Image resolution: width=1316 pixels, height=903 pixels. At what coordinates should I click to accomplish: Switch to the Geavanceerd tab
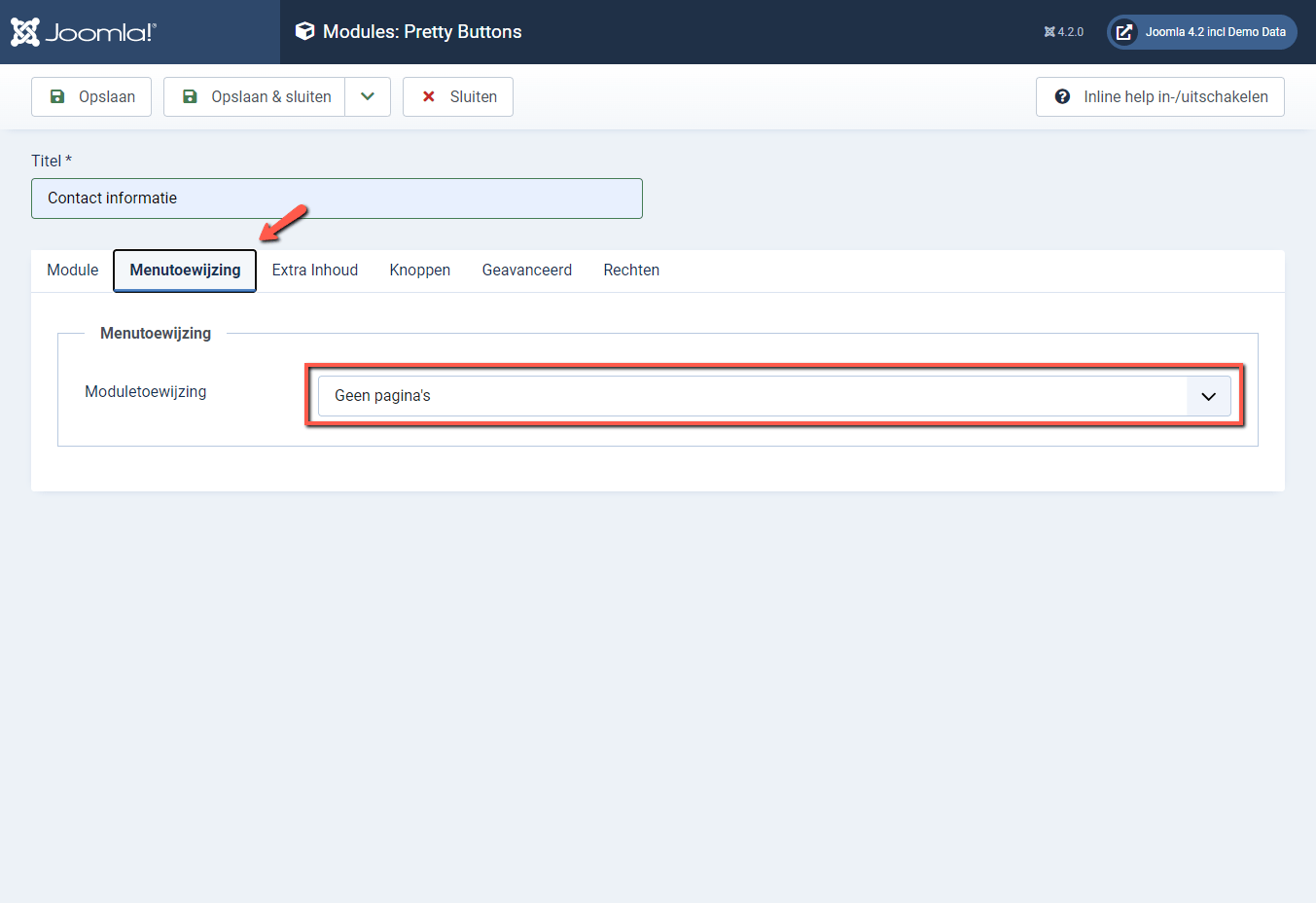[x=526, y=270]
